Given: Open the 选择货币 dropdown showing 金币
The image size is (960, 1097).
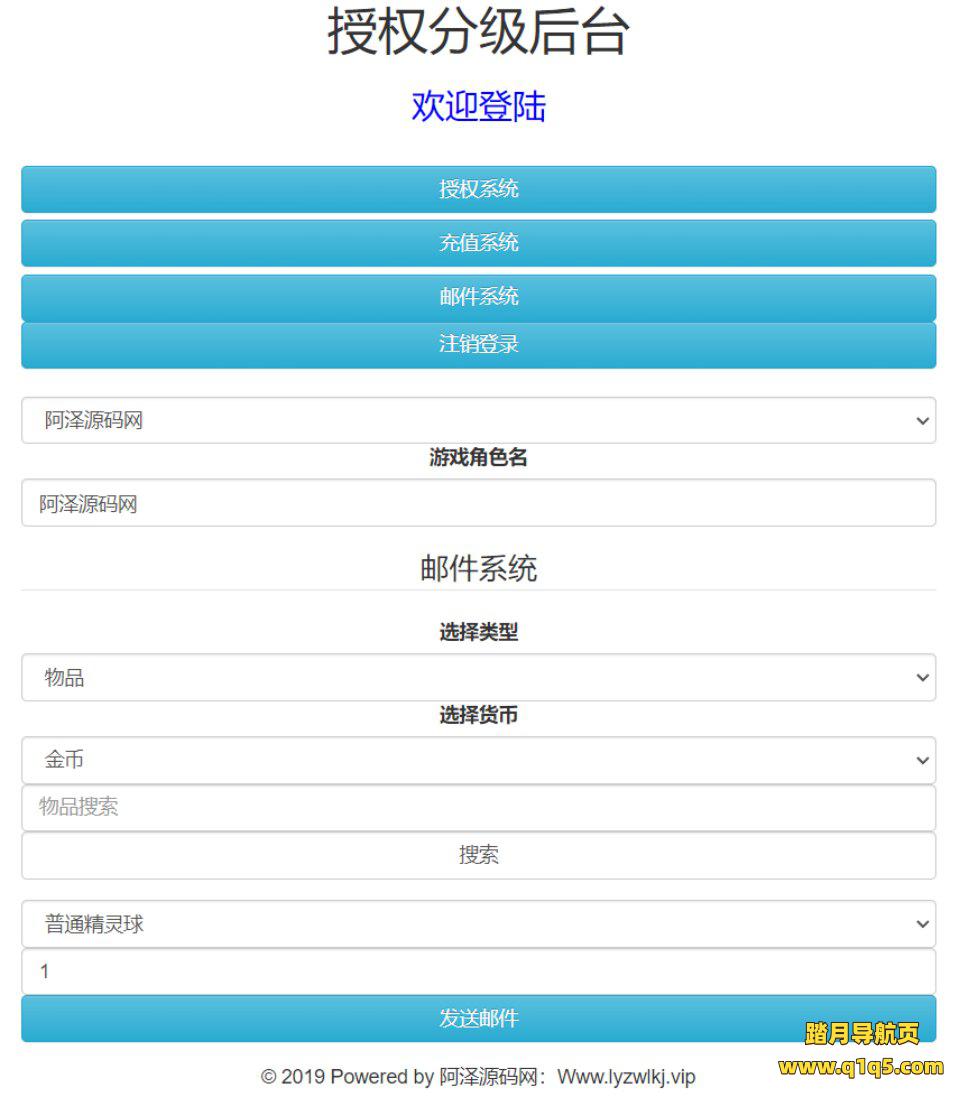Looking at the screenshot, I should 478,760.
